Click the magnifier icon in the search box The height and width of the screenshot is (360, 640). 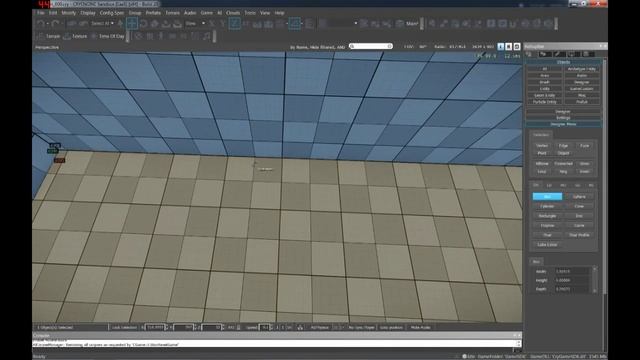coord(352,47)
